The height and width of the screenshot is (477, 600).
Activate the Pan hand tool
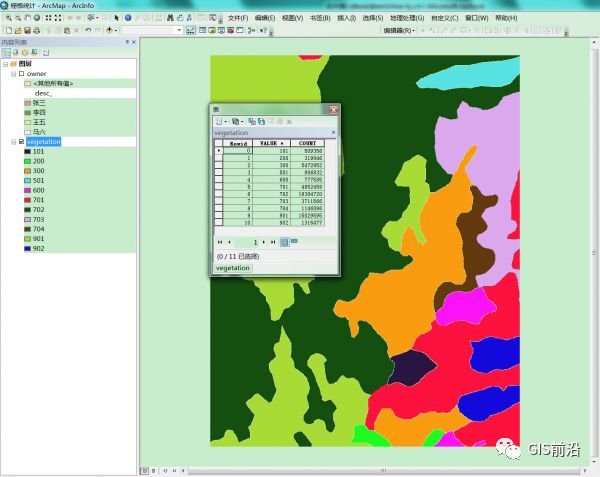pos(28,18)
